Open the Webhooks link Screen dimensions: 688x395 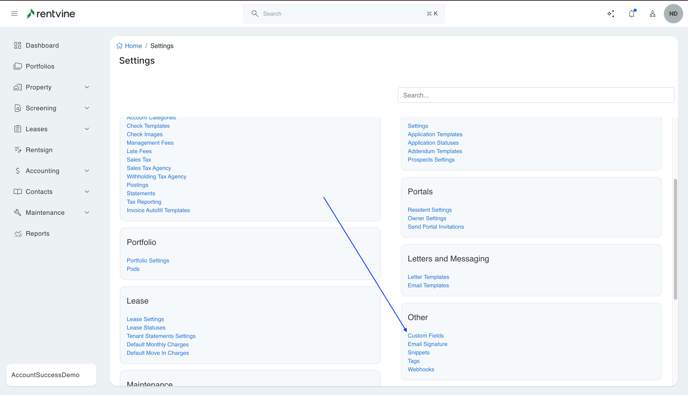click(421, 369)
